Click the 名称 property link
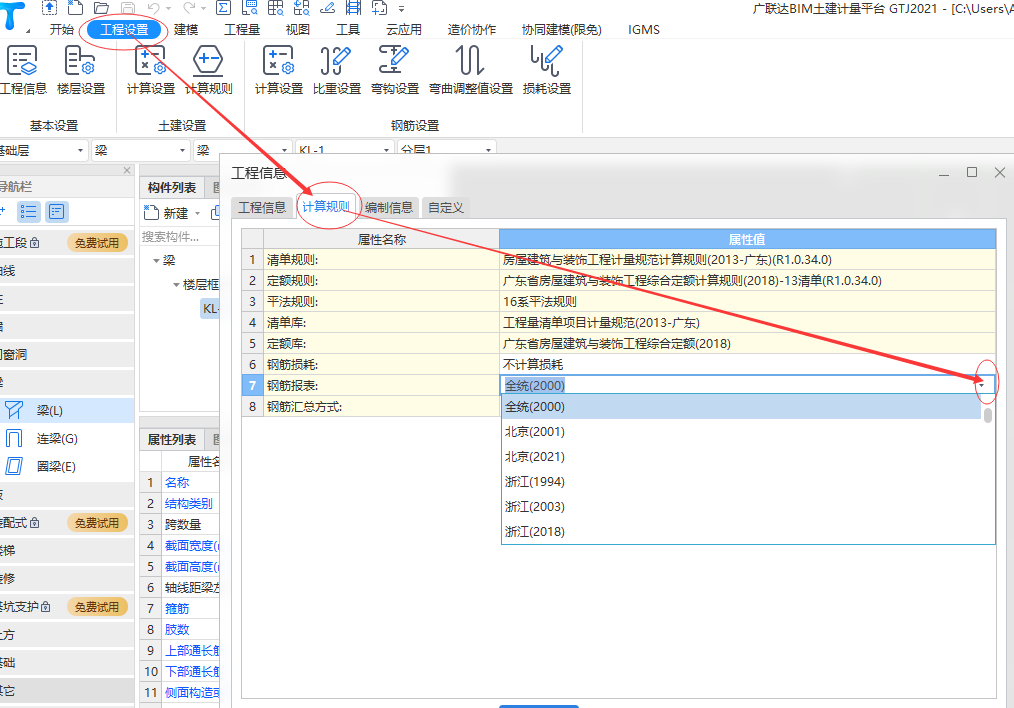The height and width of the screenshot is (708, 1014). 177,482
